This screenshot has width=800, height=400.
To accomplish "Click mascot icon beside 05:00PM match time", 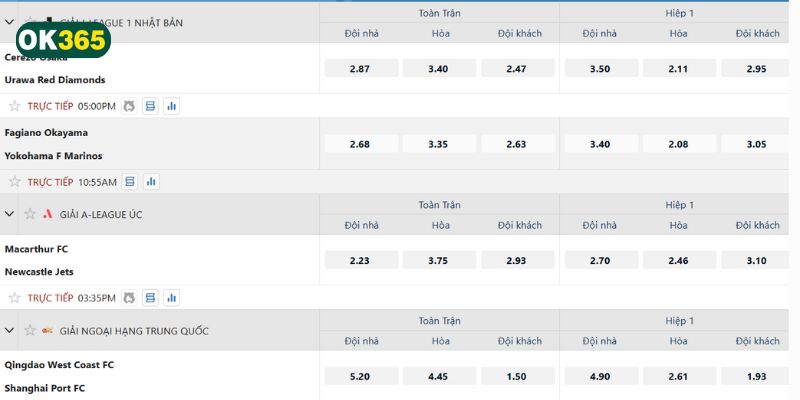I will coord(129,106).
